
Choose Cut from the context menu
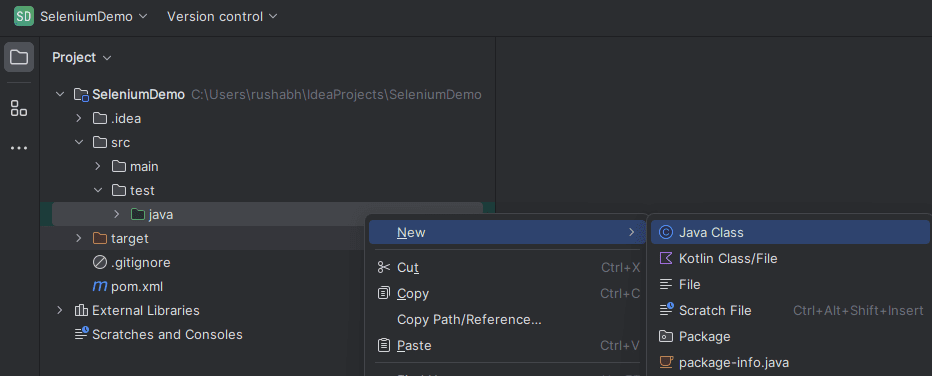point(506,267)
